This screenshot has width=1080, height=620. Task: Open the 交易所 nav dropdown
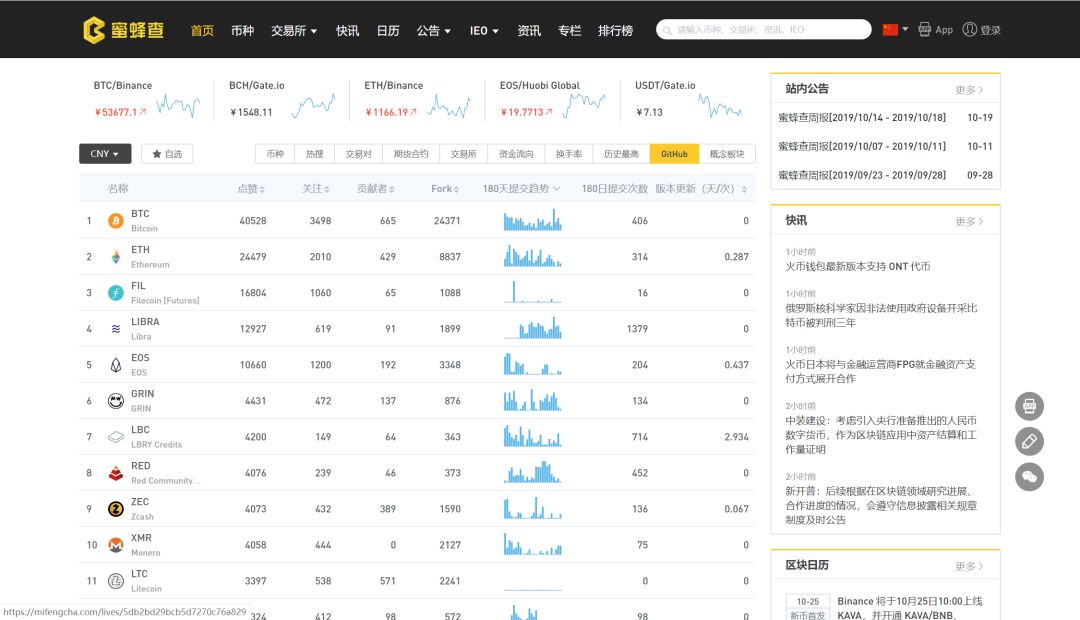point(294,30)
